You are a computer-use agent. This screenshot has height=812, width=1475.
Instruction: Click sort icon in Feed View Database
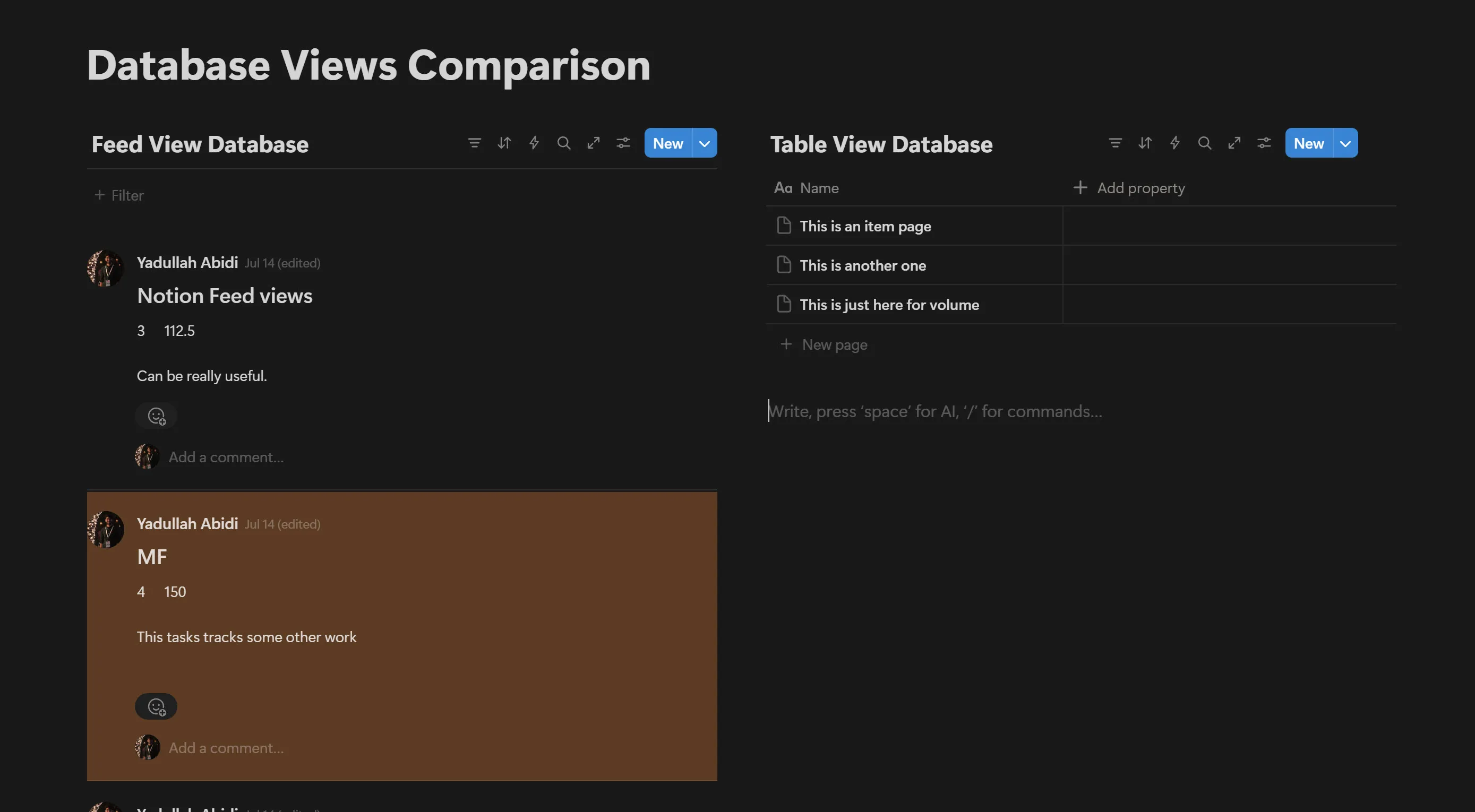click(x=504, y=143)
